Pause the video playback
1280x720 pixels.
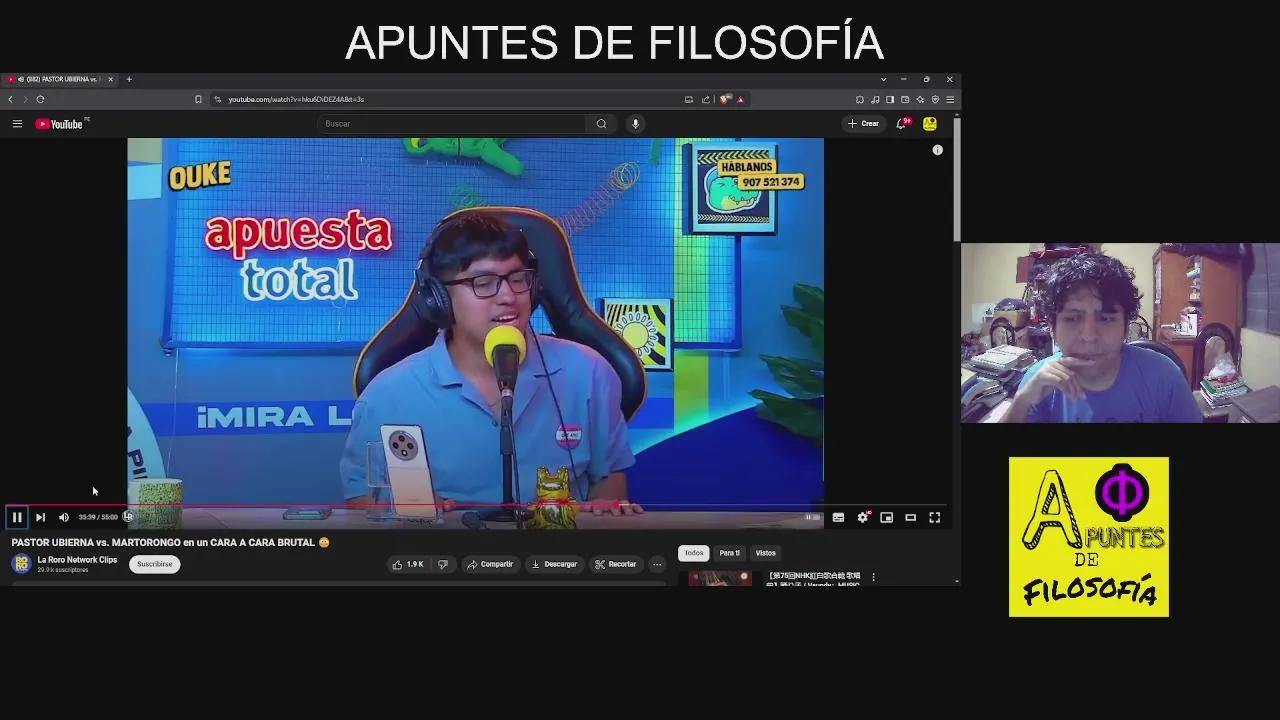coord(17,517)
